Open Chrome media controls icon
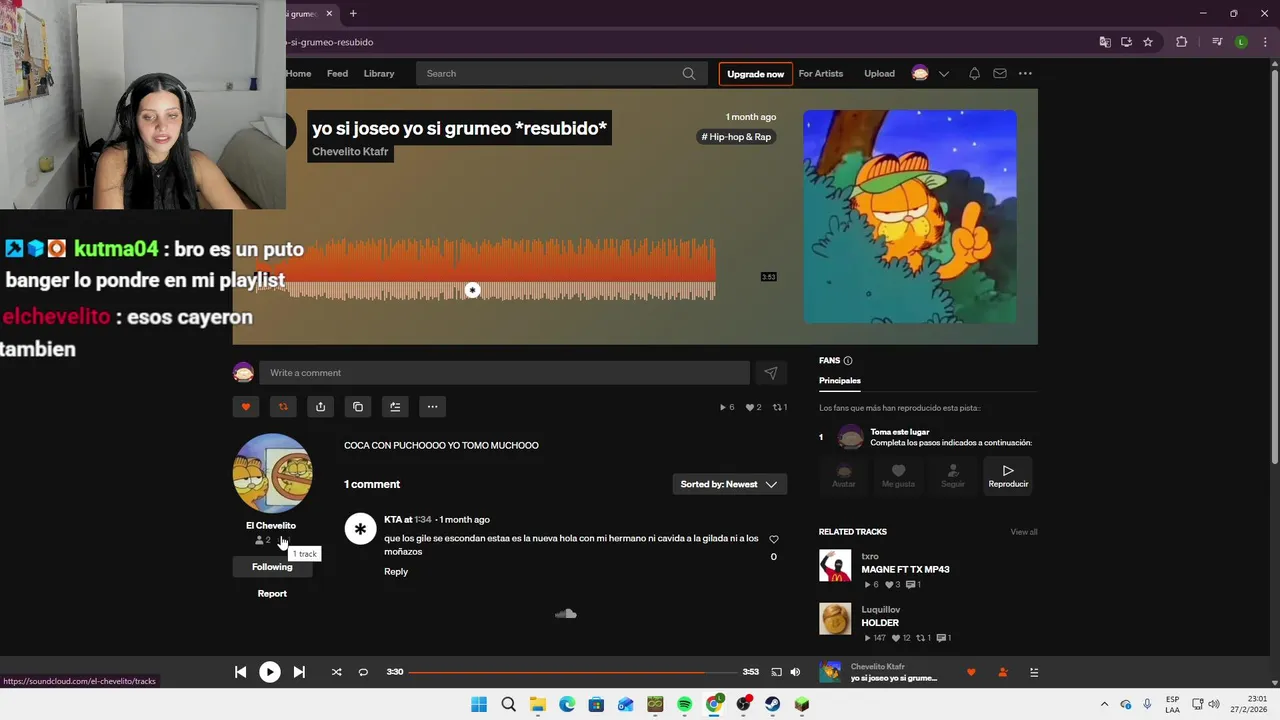Screen dimensions: 1280x720 [1217, 42]
